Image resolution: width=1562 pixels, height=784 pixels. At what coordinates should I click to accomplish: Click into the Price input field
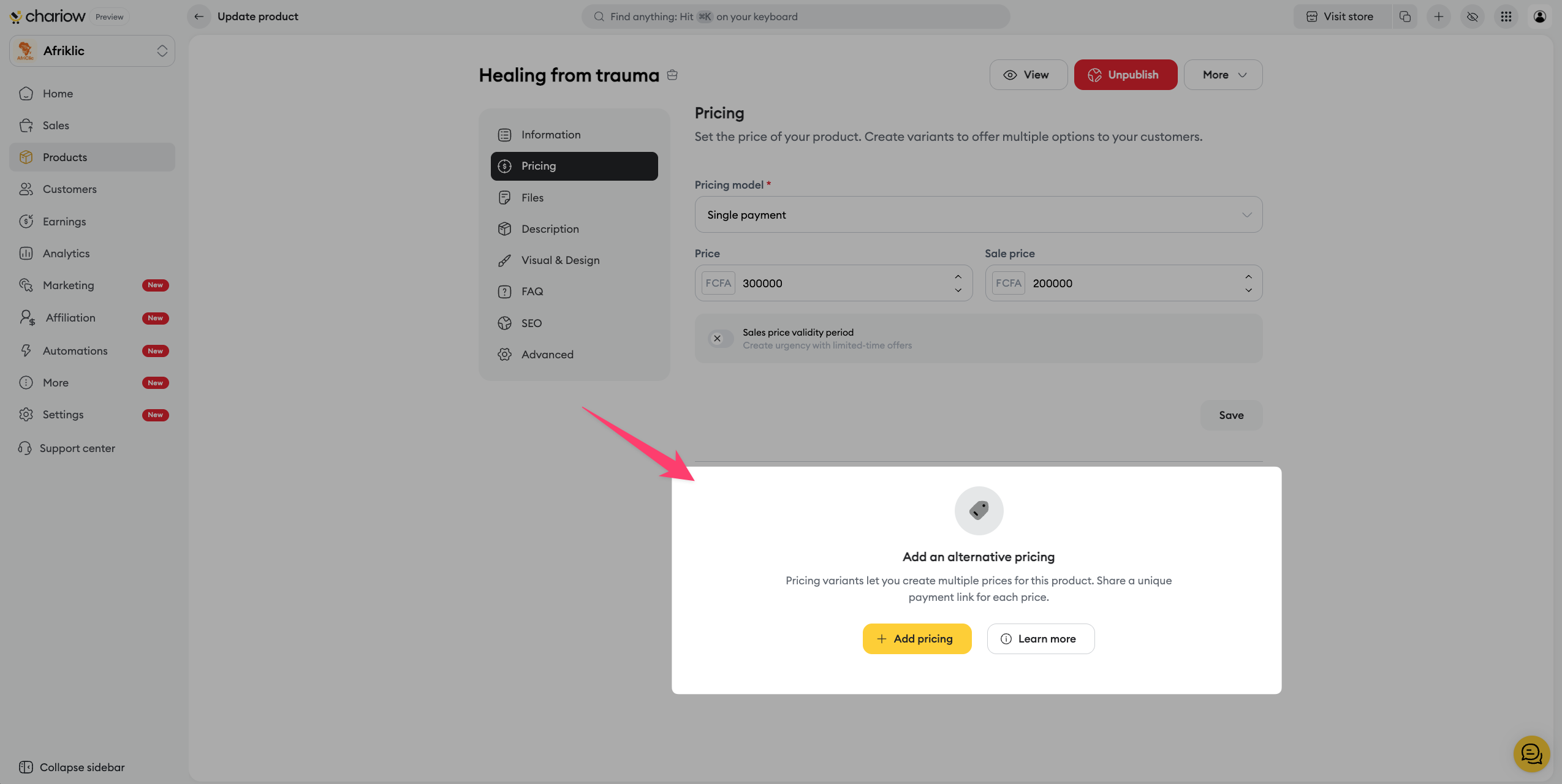click(x=840, y=283)
